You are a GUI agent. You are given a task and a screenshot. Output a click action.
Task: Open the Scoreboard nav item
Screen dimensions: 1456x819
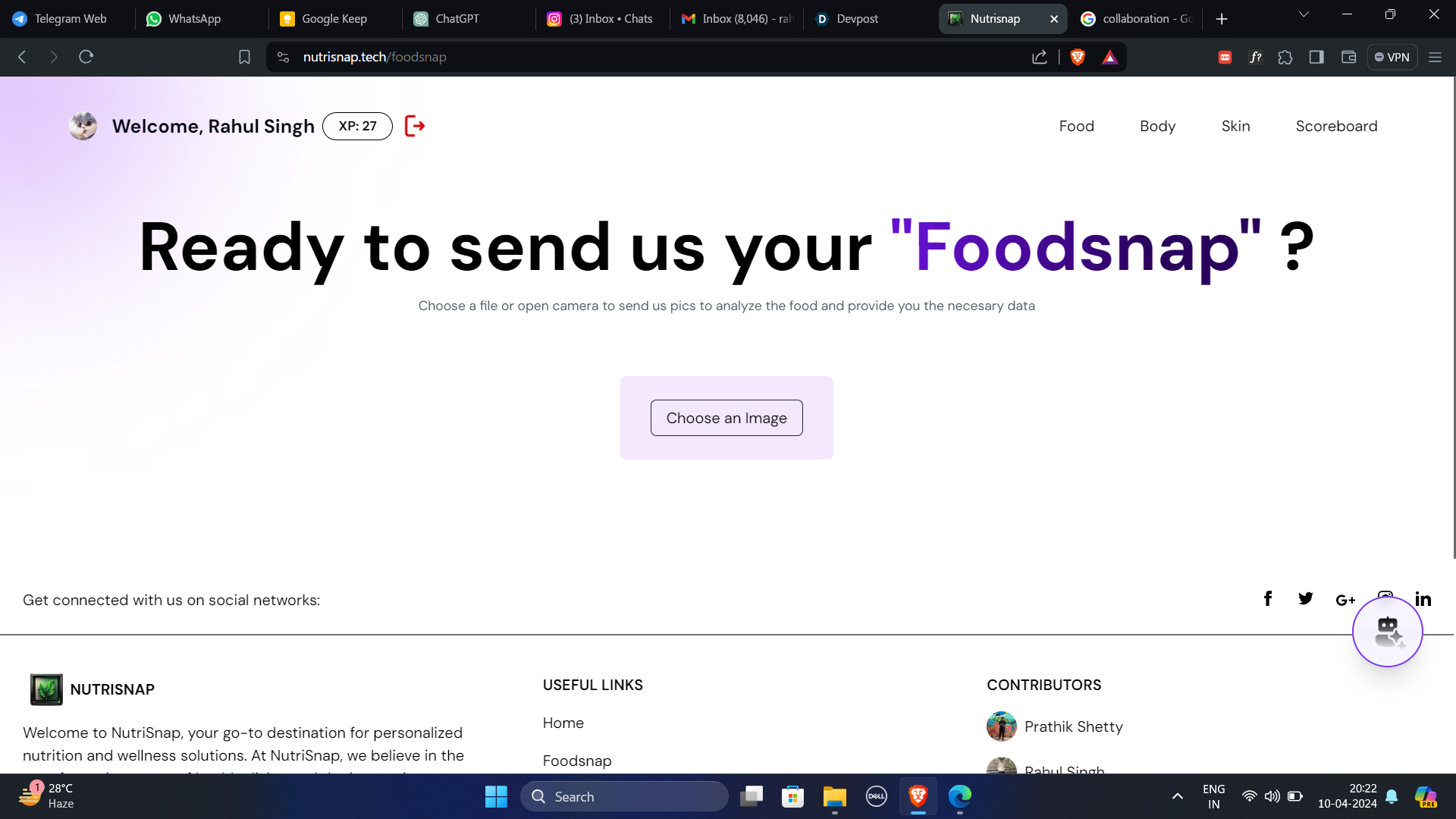tap(1336, 126)
